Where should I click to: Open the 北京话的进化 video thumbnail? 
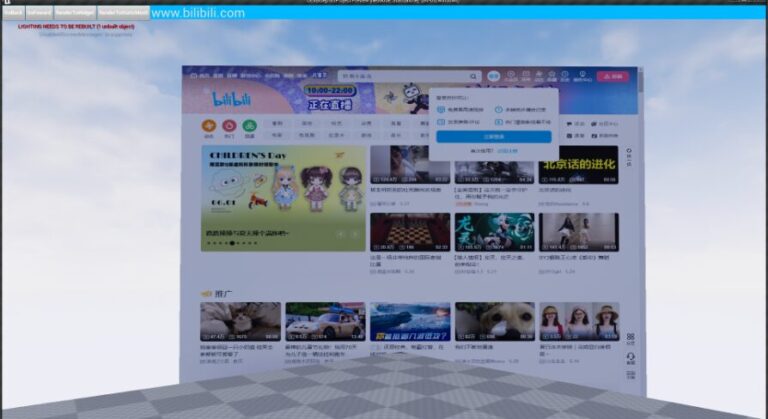(x=578, y=165)
